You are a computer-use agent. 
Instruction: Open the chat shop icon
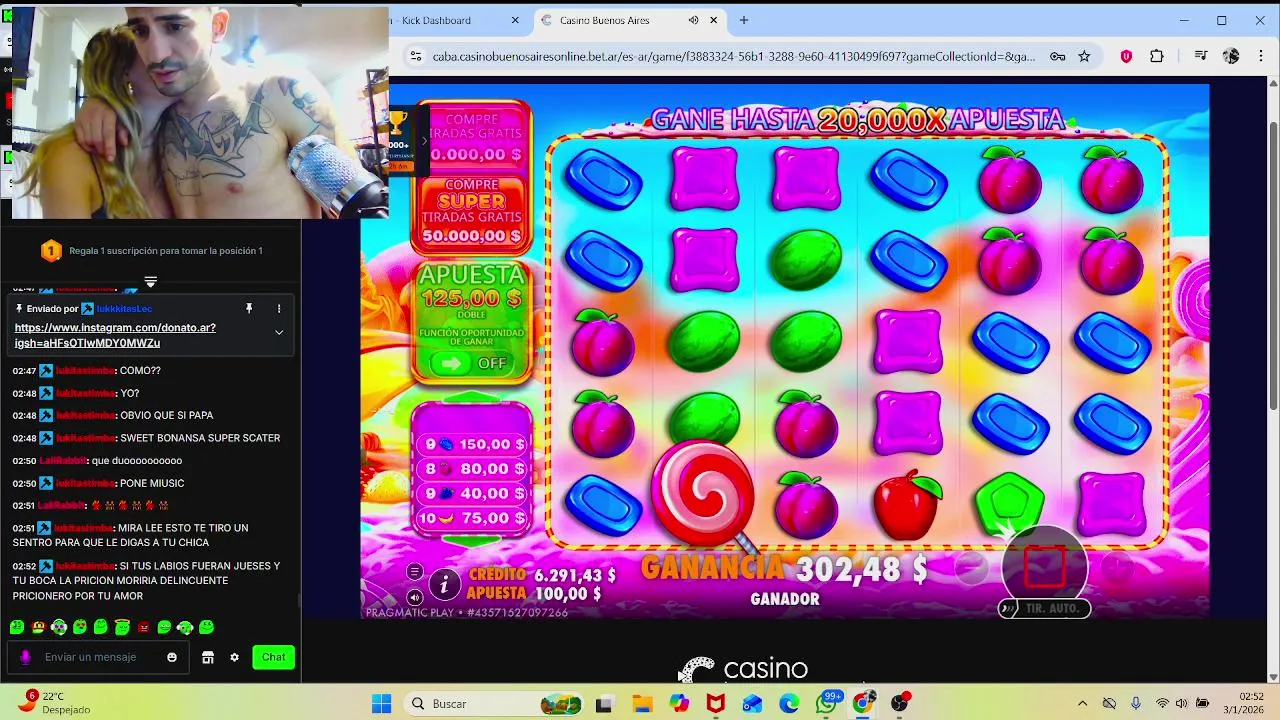coord(208,657)
